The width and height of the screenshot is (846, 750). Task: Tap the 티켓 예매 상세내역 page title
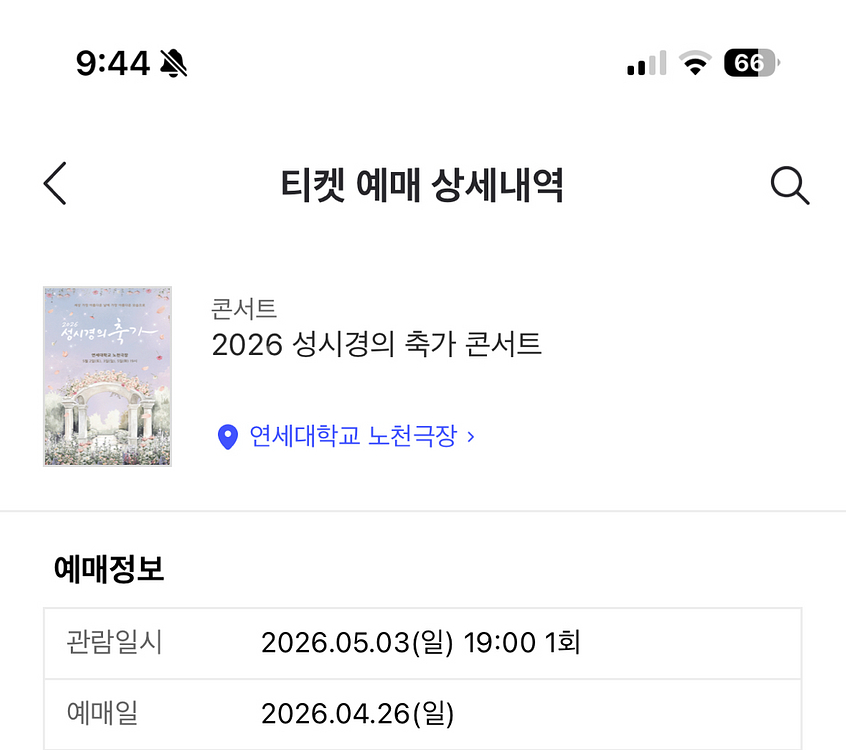[422, 185]
